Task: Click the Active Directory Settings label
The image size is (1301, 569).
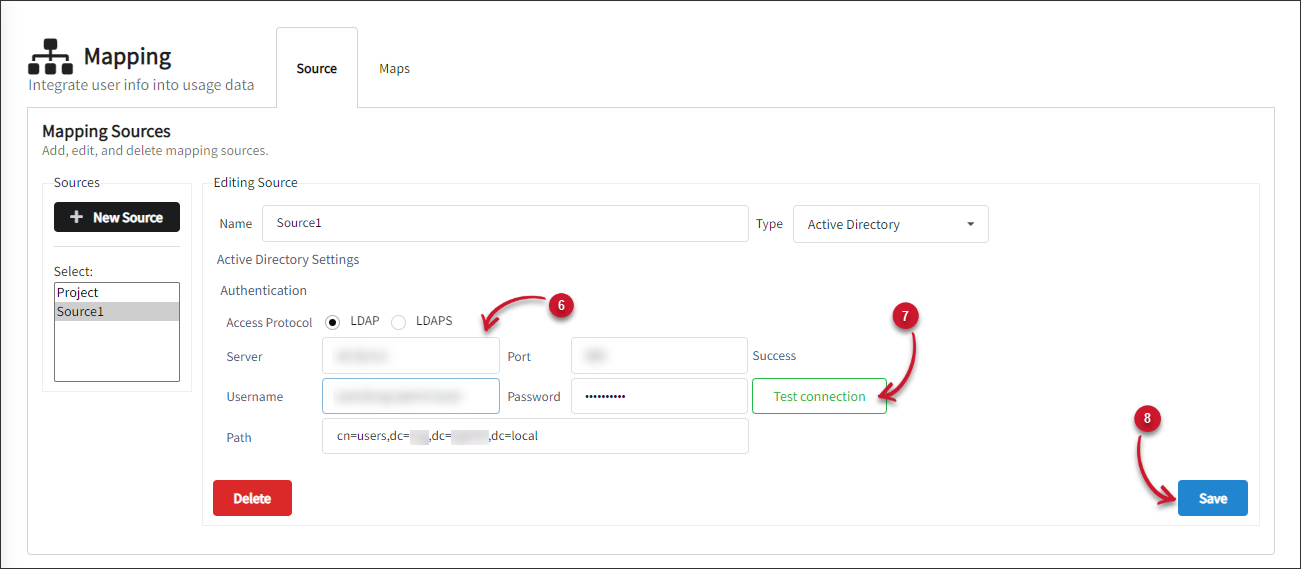Action: pos(288,259)
